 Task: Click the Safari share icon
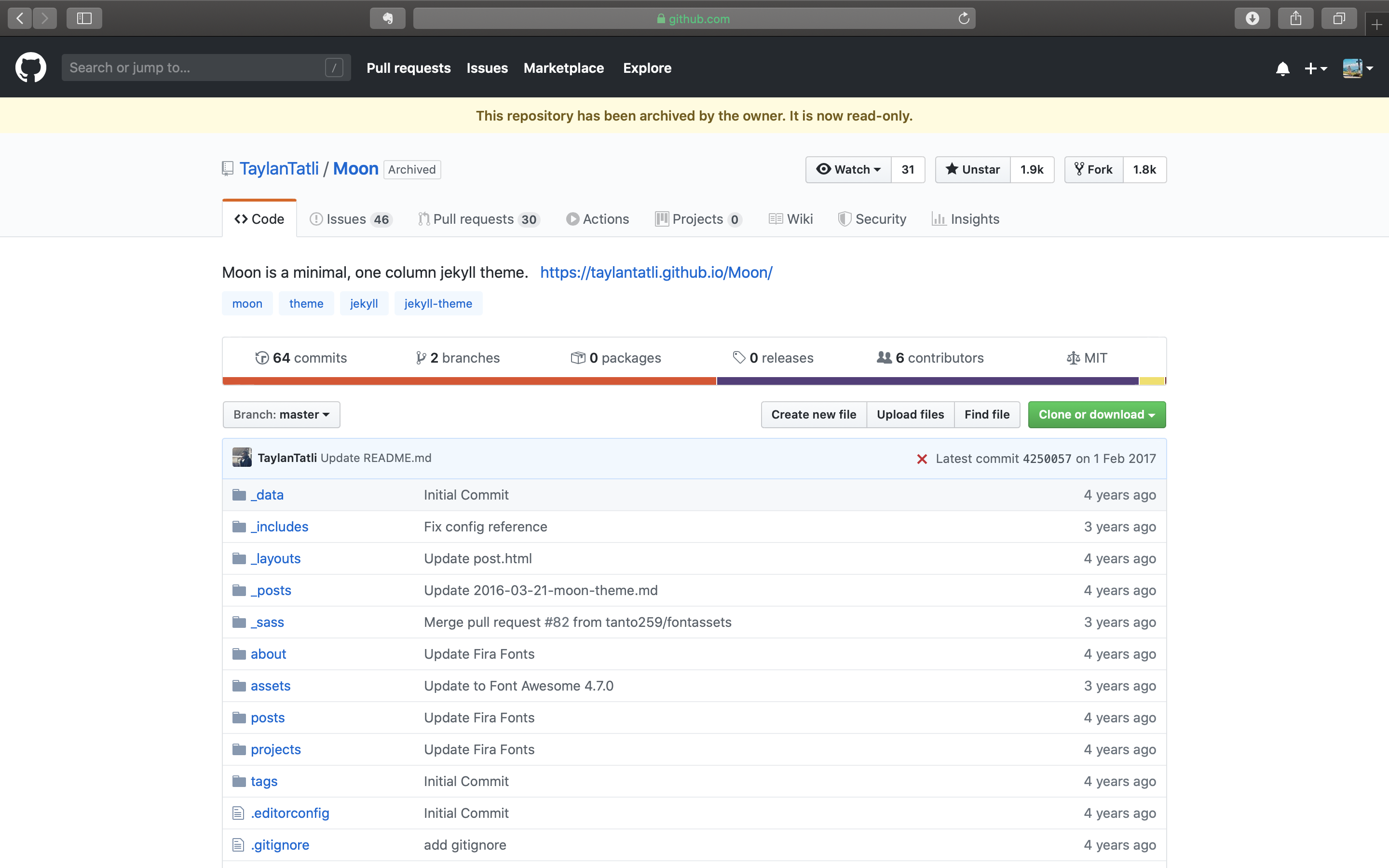[1295, 18]
